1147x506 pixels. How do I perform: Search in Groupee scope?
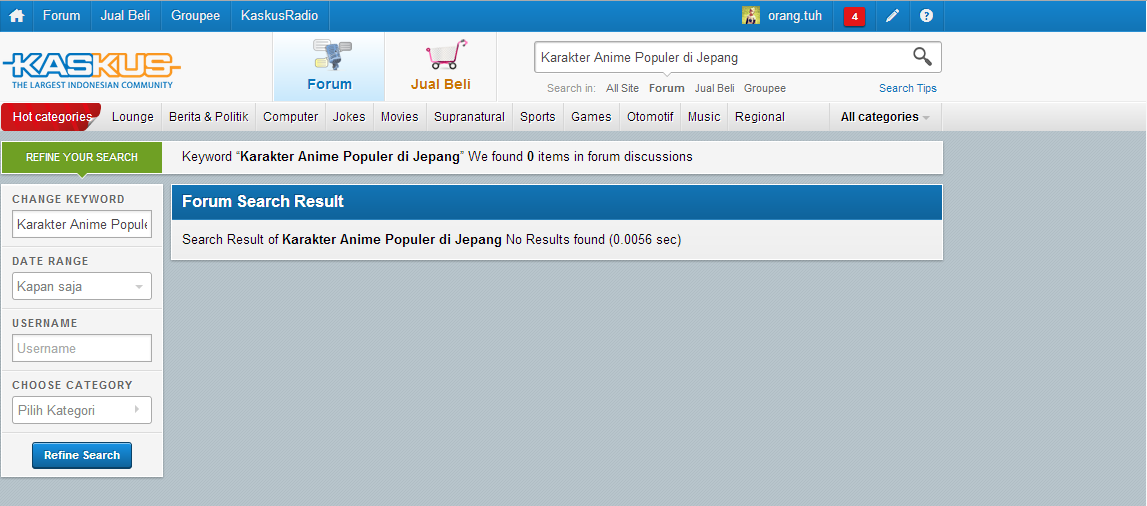[x=765, y=88]
